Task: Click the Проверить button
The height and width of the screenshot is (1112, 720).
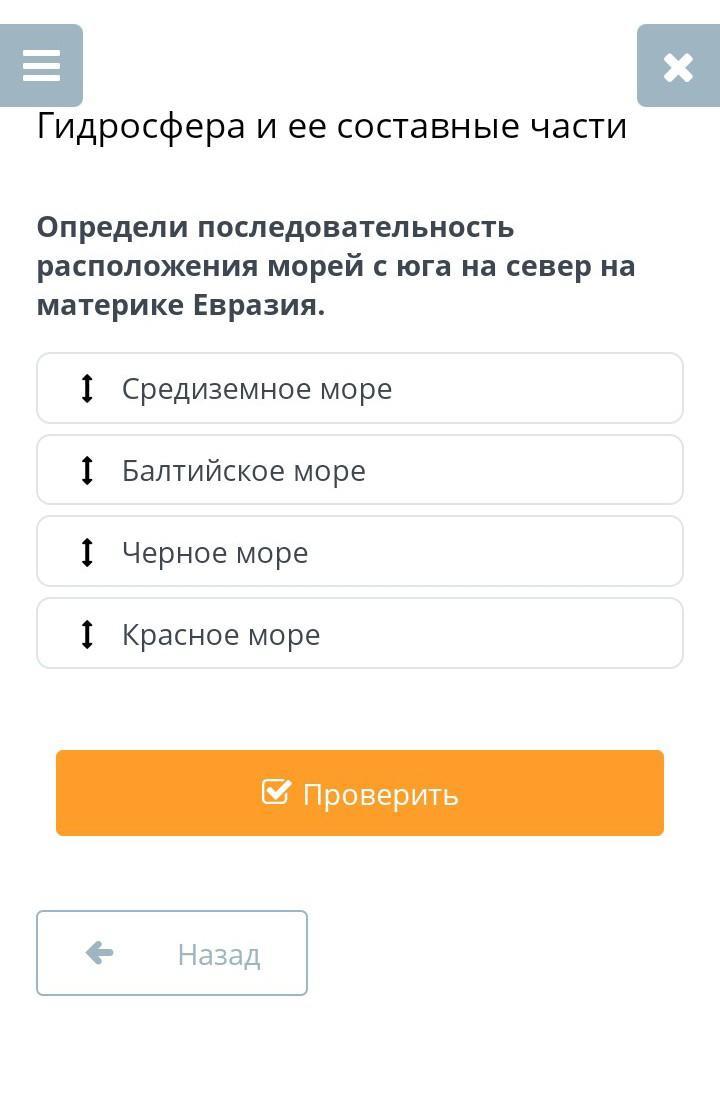Action: [x=360, y=793]
